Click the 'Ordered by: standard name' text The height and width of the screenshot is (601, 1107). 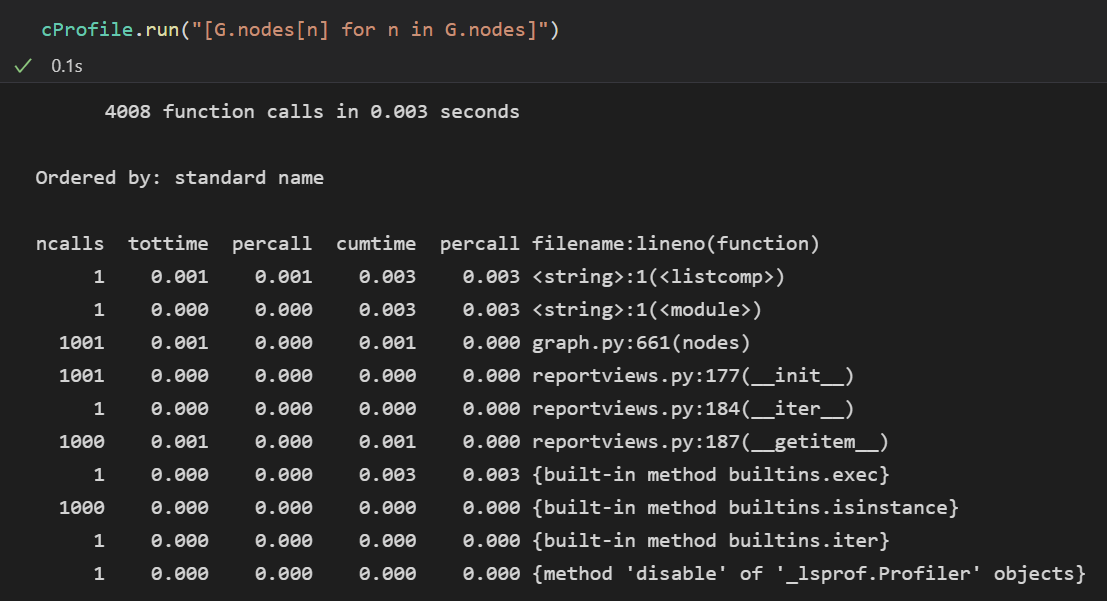tap(179, 177)
